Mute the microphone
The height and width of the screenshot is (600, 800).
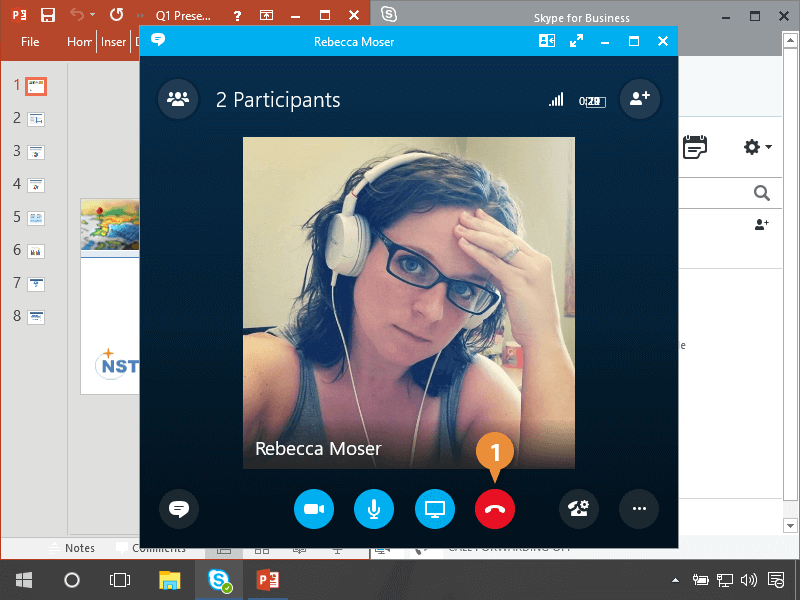click(374, 509)
